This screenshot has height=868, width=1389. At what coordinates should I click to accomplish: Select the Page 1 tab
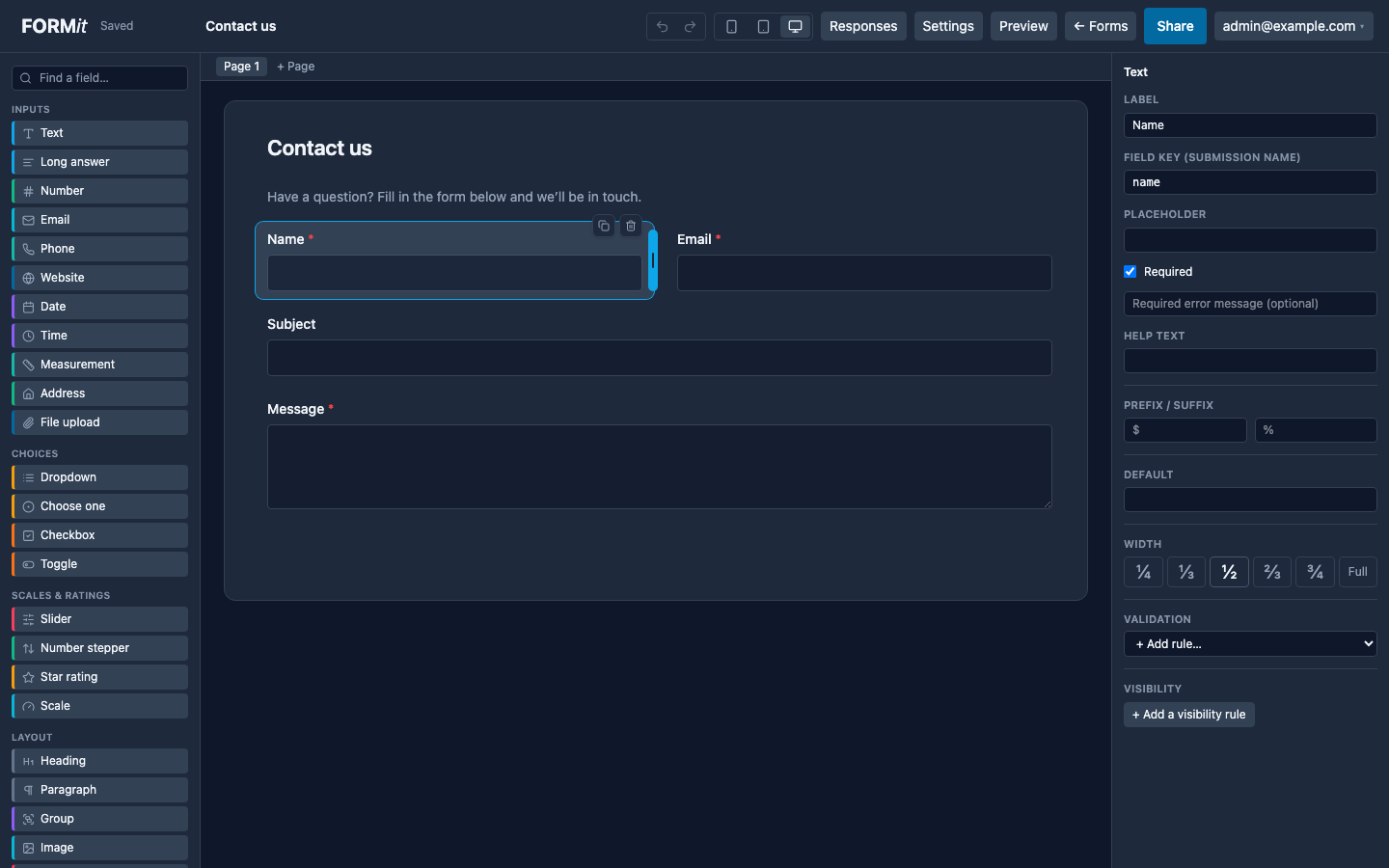click(241, 67)
